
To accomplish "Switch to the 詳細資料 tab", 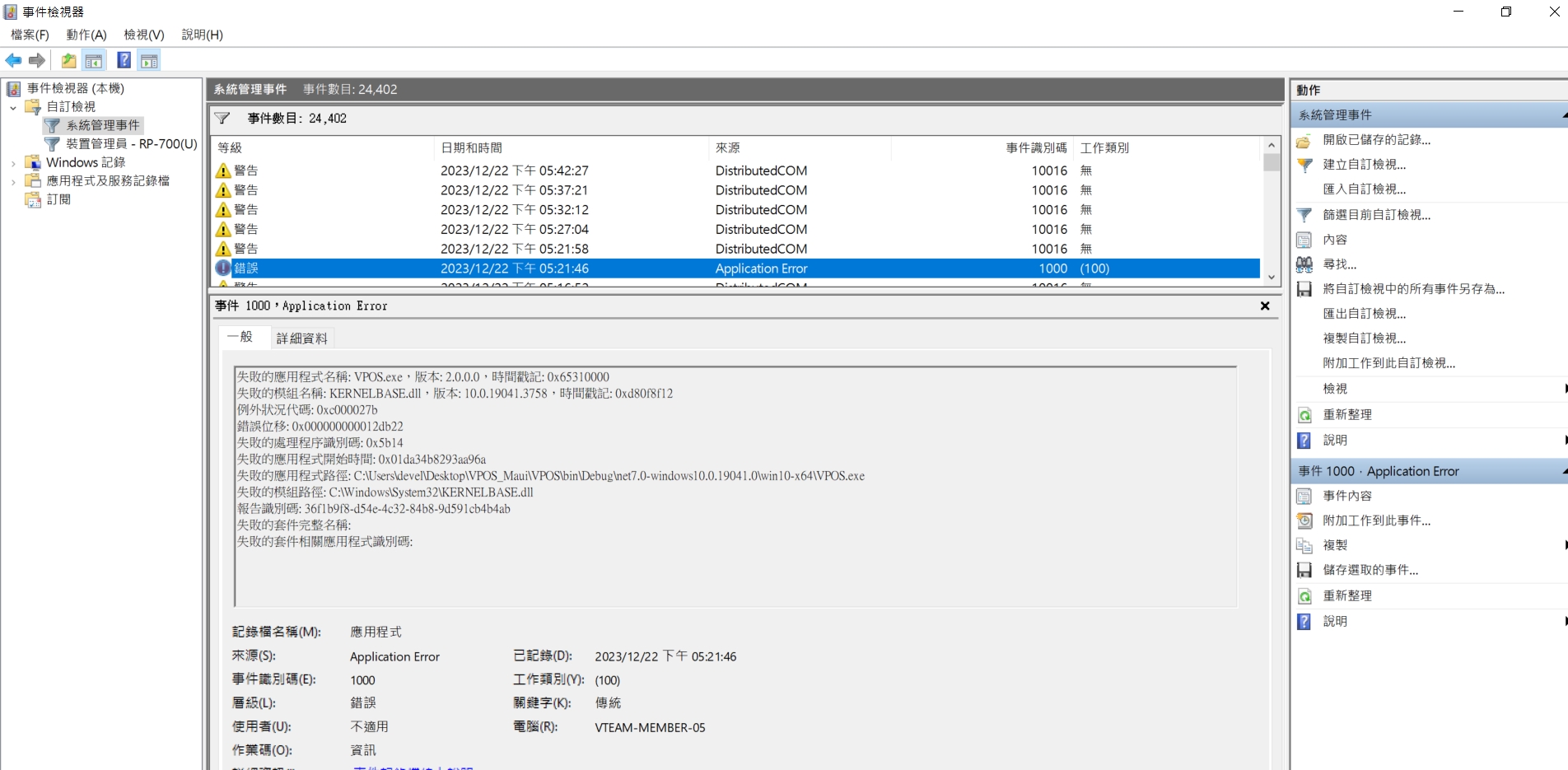I will 301,338.
